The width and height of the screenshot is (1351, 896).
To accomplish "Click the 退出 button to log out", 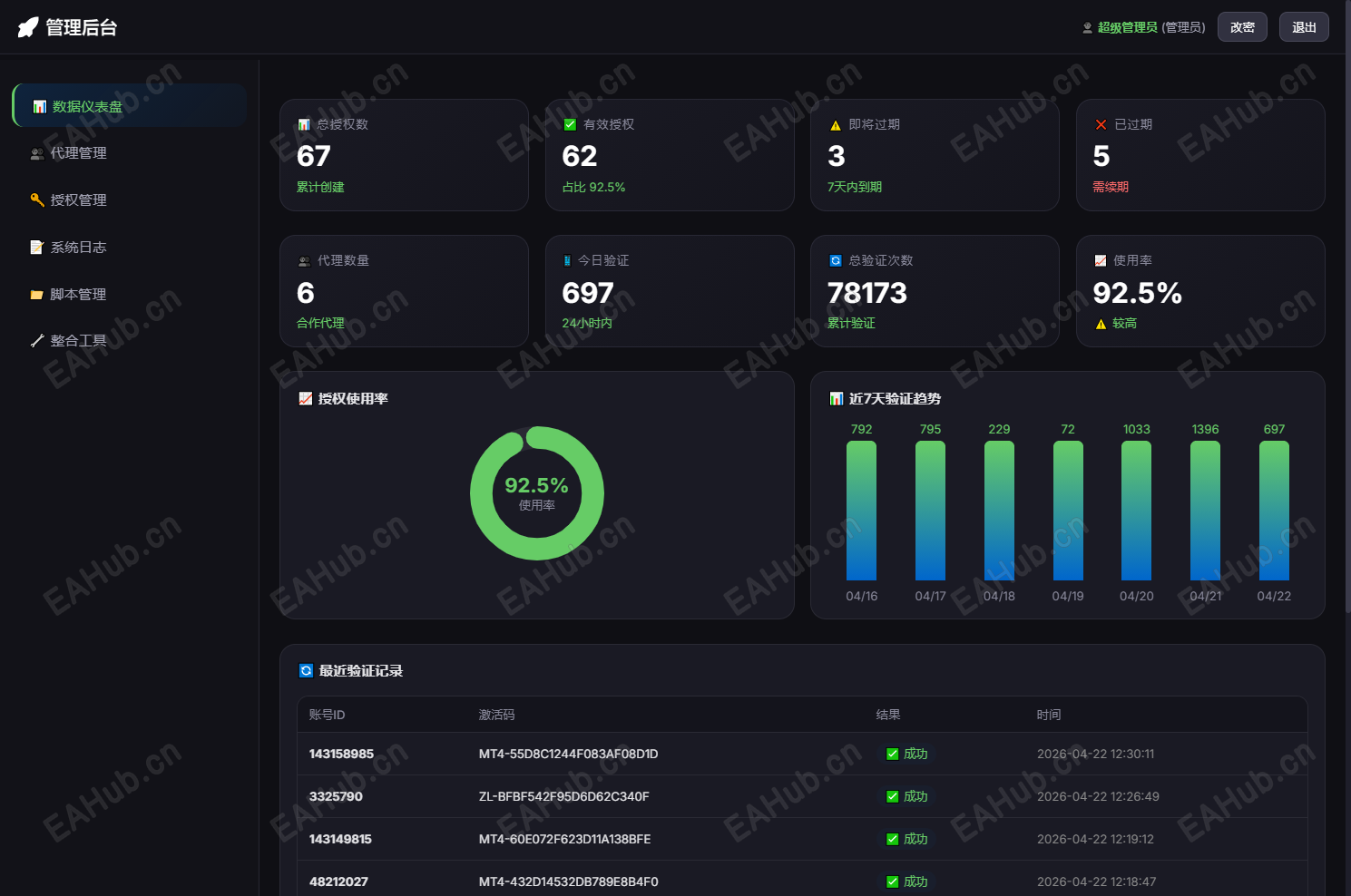I will click(x=1304, y=27).
